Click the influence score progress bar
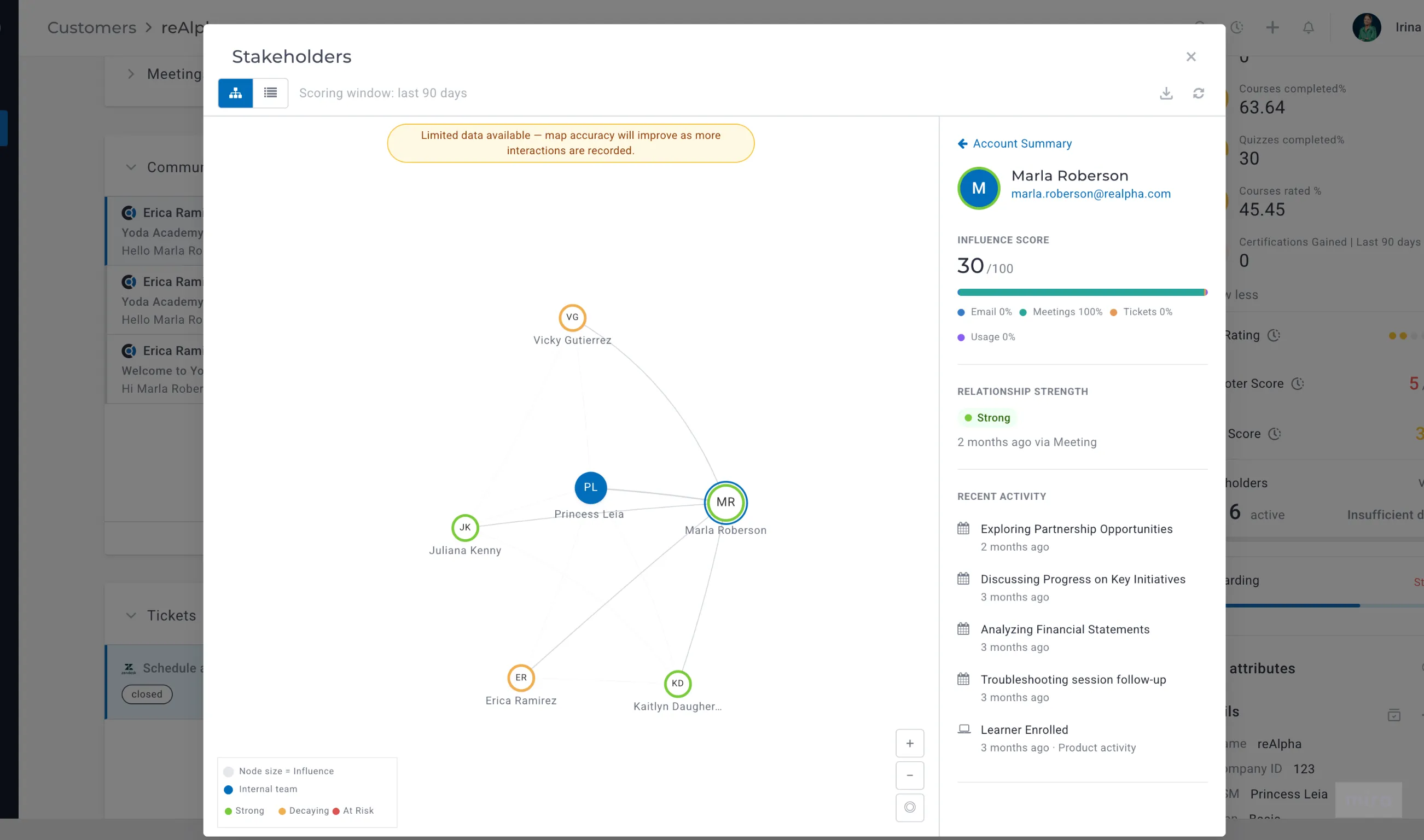This screenshot has height=840, width=1424. point(1082,293)
